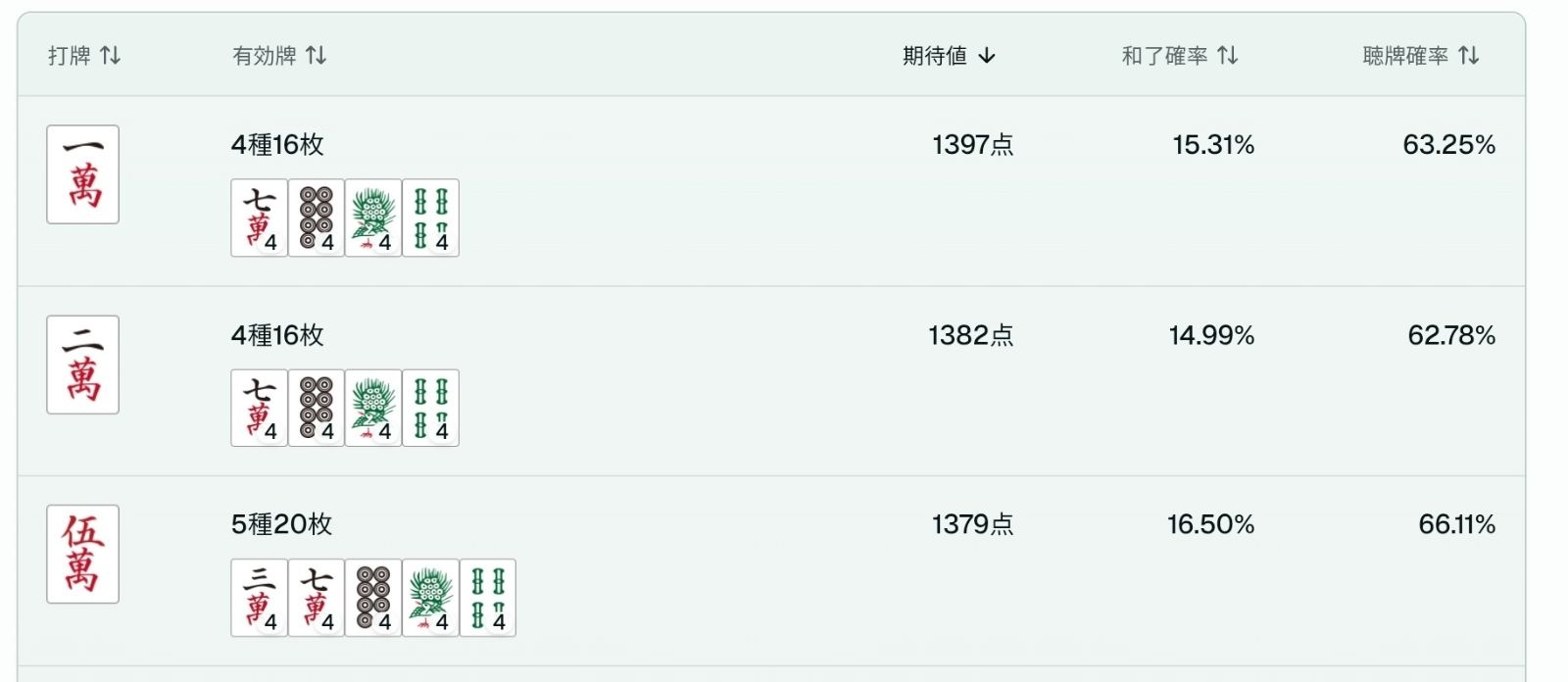
Task: Click 七萬 tile in second row
Action: click(x=259, y=408)
